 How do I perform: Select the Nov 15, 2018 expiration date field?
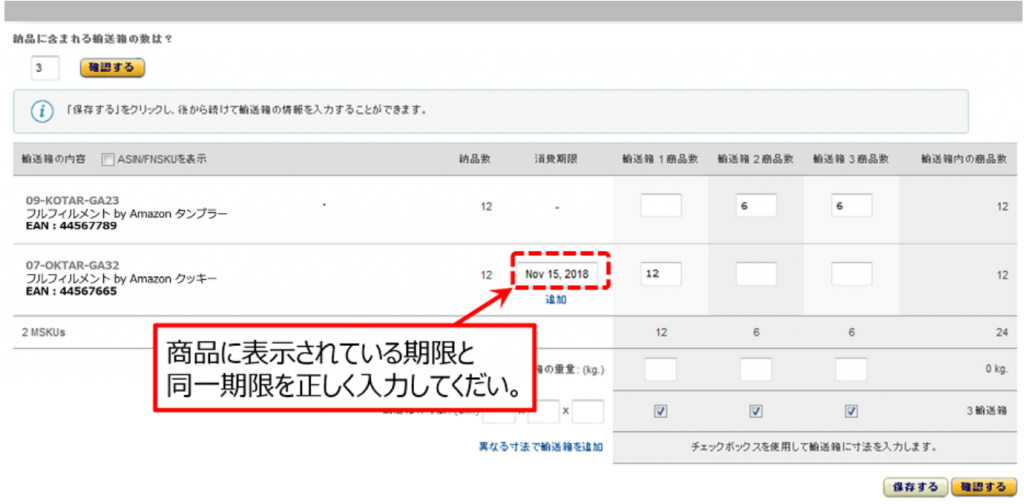[559, 273]
